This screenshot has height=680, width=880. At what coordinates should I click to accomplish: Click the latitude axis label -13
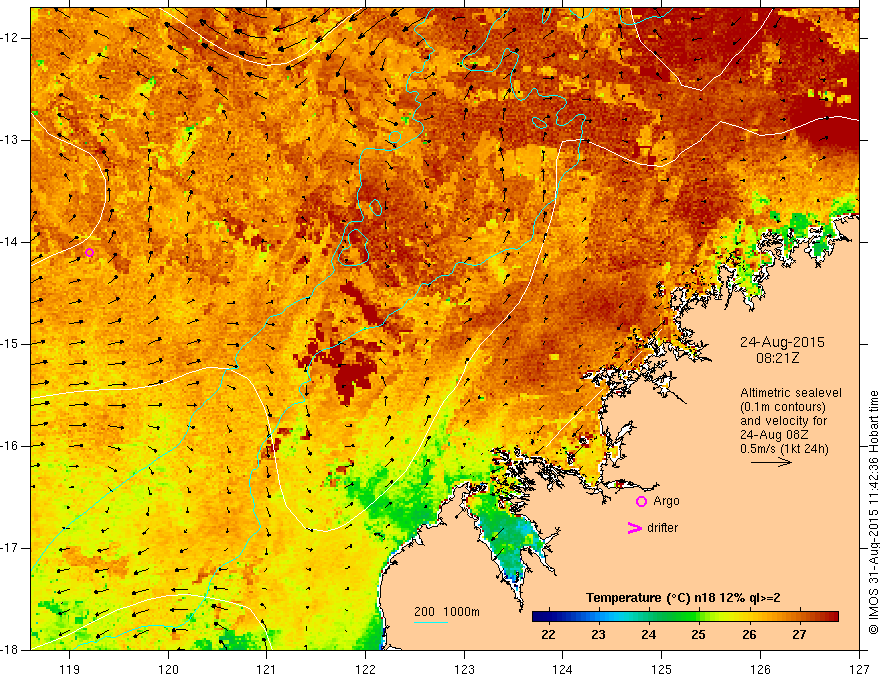pos(10,140)
